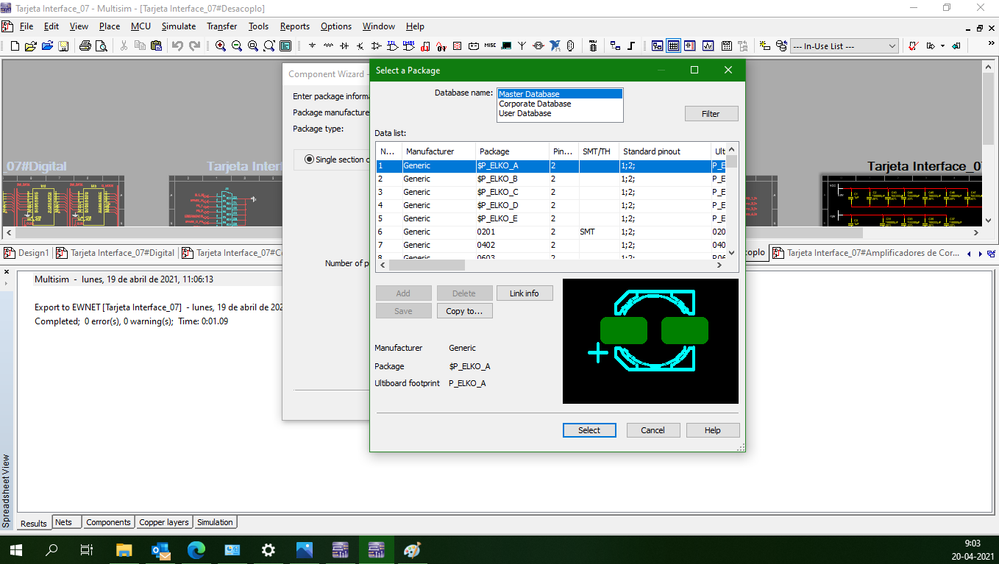
Task: Switch to the Copper layers tab
Action: pyautogui.click(x=164, y=522)
